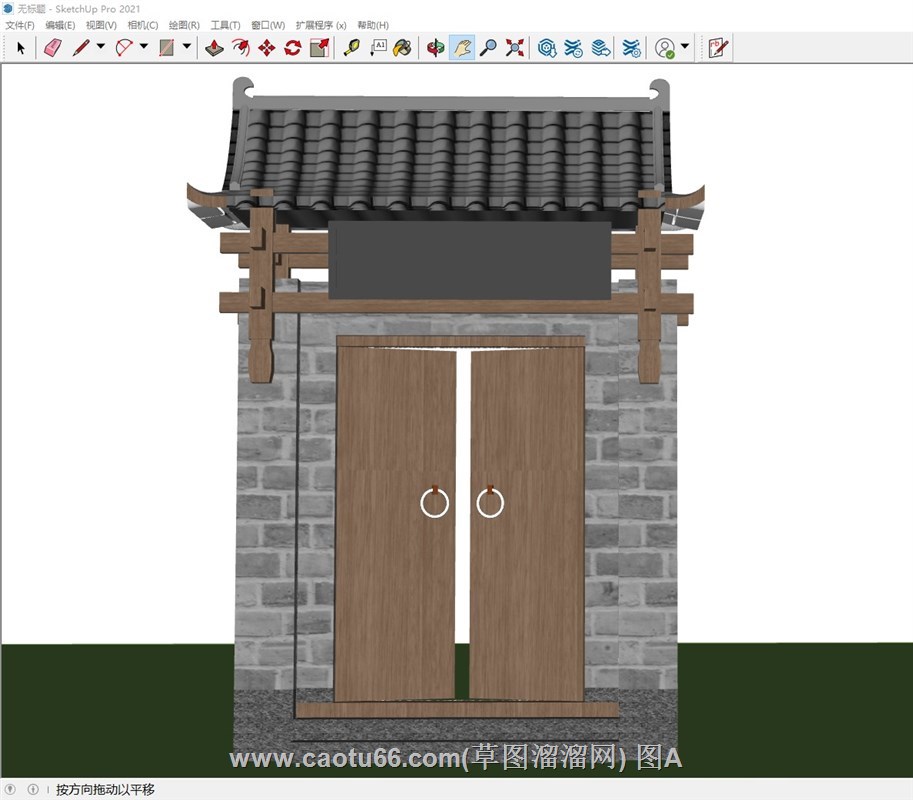Click the left door ring handle in model
913x800 pixels.
pyautogui.click(x=435, y=502)
